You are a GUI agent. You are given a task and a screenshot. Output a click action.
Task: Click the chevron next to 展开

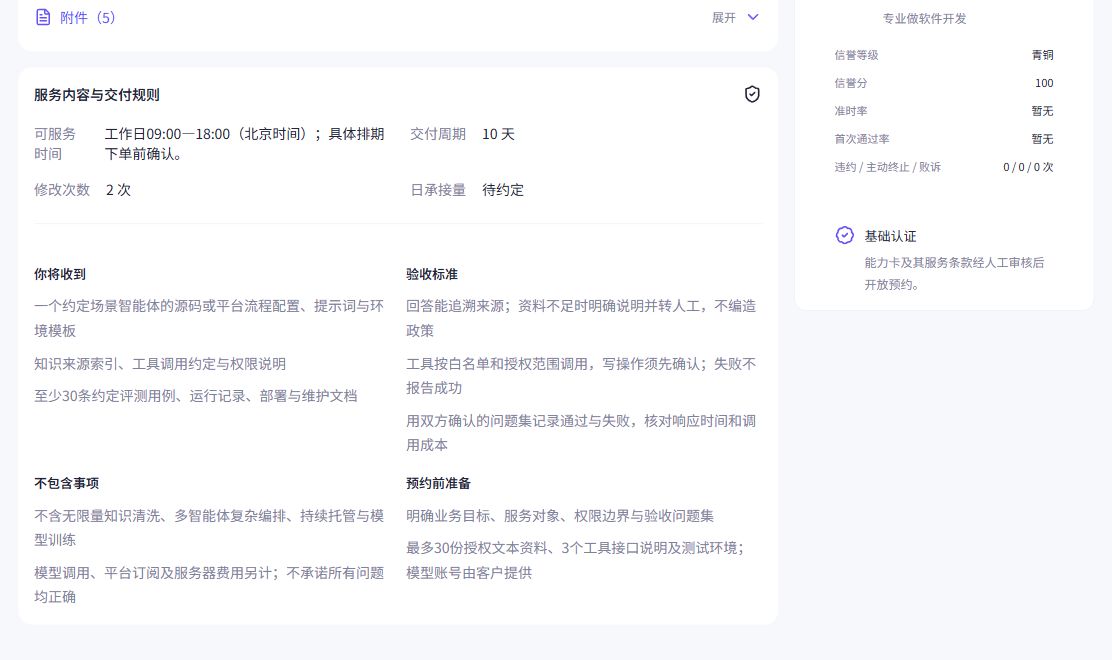click(753, 17)
